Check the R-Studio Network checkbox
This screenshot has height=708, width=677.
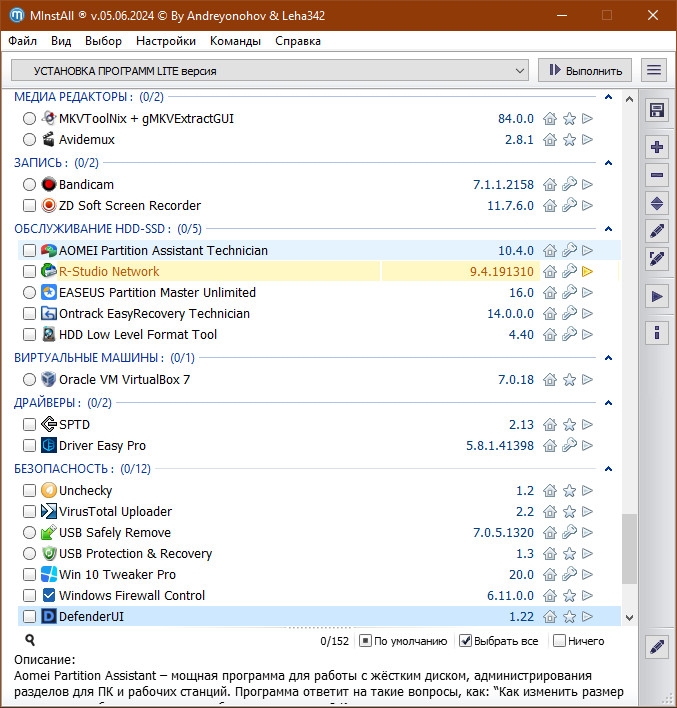tap(29, 271)
